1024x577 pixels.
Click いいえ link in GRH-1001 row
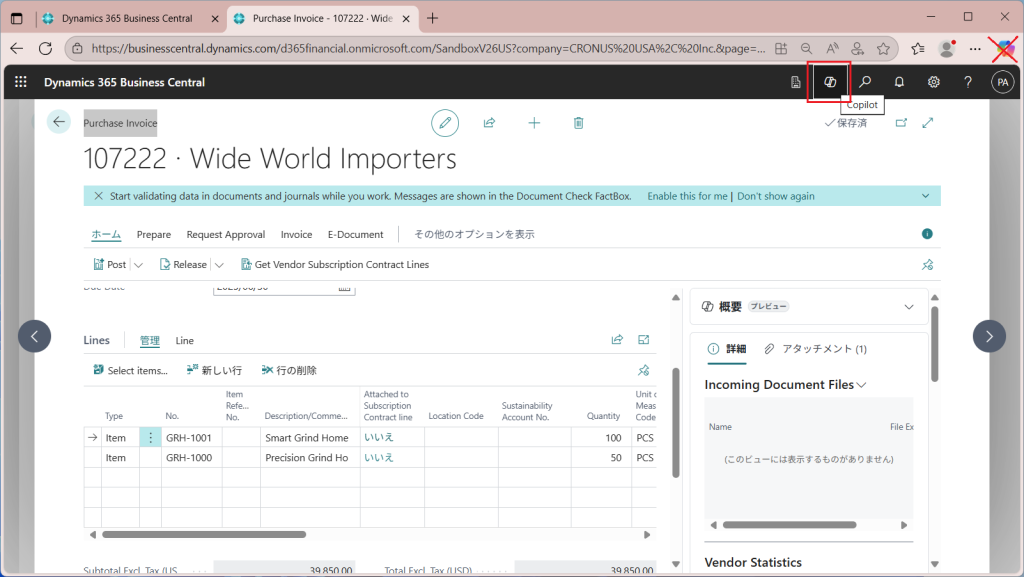pyautogui.click(x=379, y=437)
